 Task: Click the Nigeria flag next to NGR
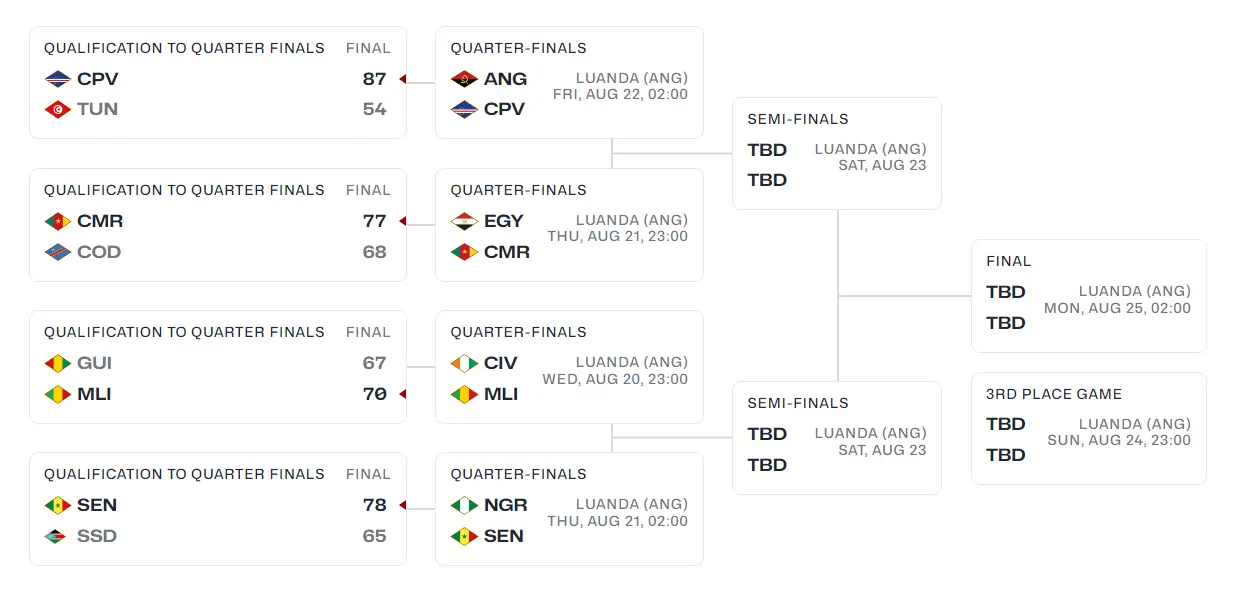[464, 505]
